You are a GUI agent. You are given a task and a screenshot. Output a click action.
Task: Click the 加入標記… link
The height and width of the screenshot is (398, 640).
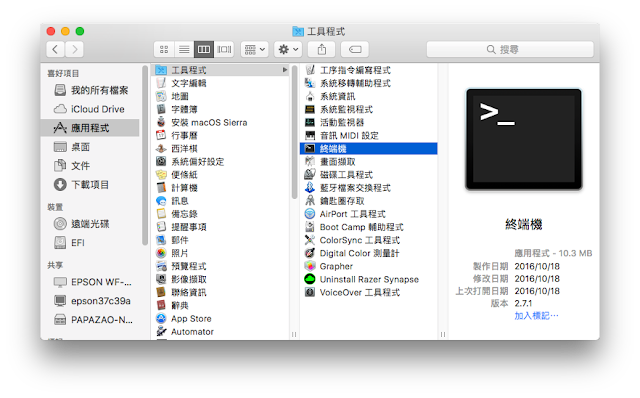click(536, 316)
